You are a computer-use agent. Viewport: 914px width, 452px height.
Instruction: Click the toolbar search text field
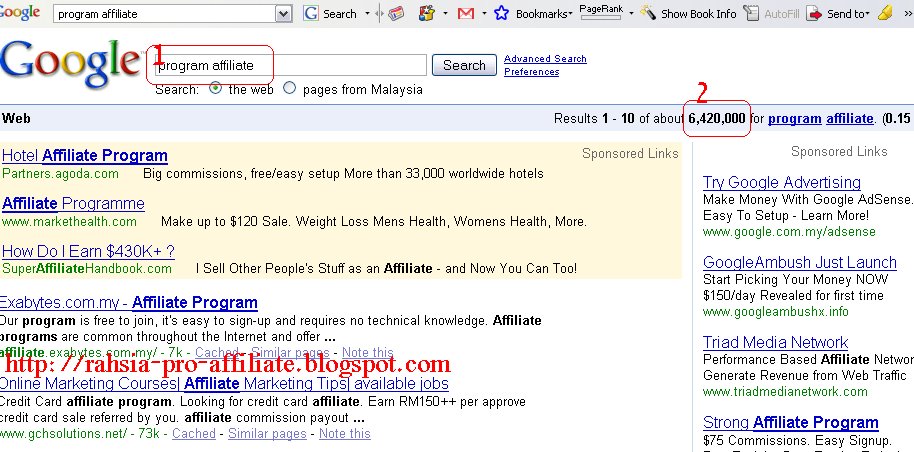click(x=164, y=14)
